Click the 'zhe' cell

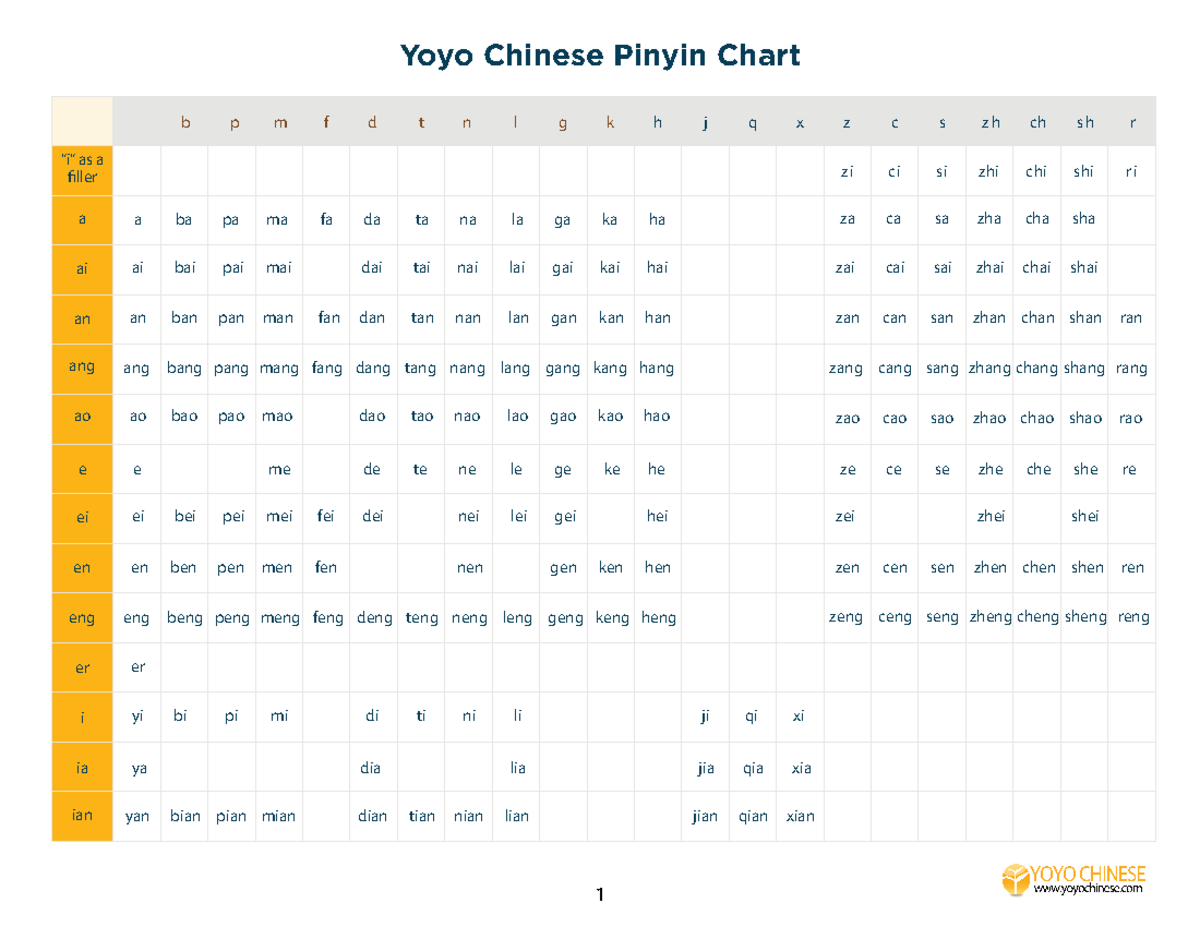990,469
